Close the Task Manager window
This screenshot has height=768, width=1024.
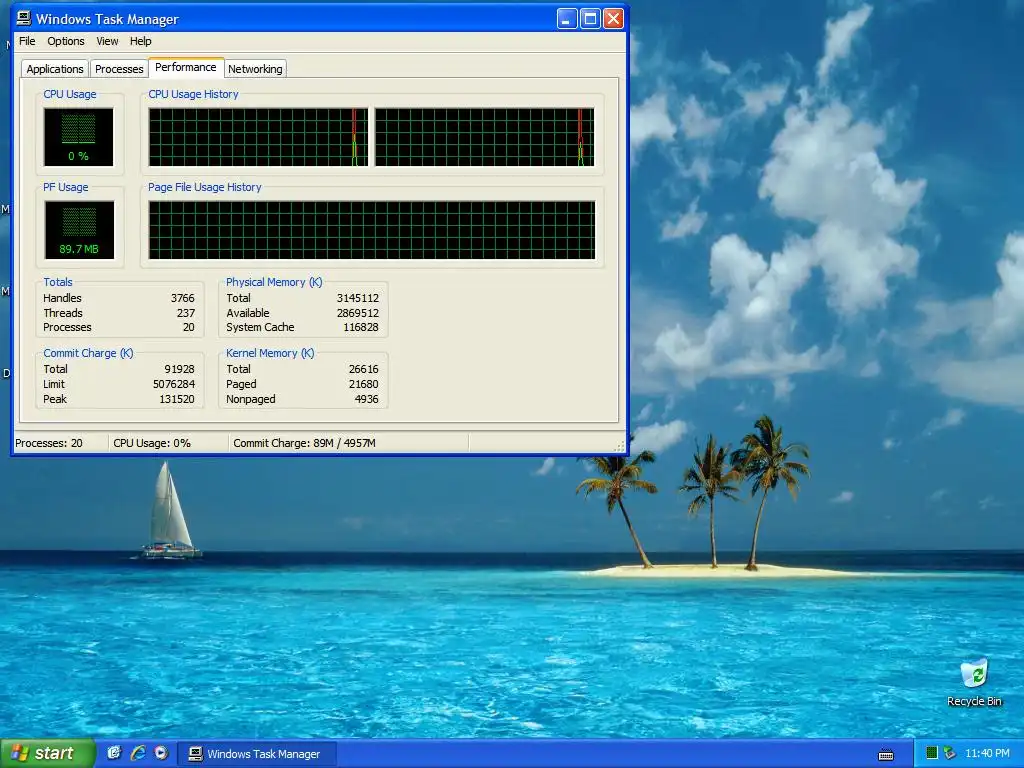613,18
